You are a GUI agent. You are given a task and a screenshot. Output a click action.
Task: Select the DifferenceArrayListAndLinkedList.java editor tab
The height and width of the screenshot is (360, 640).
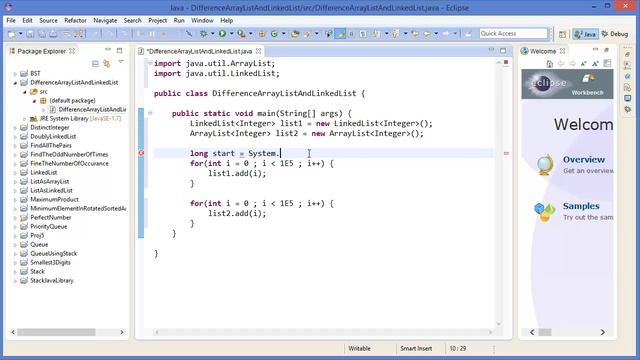click(199, 51)
